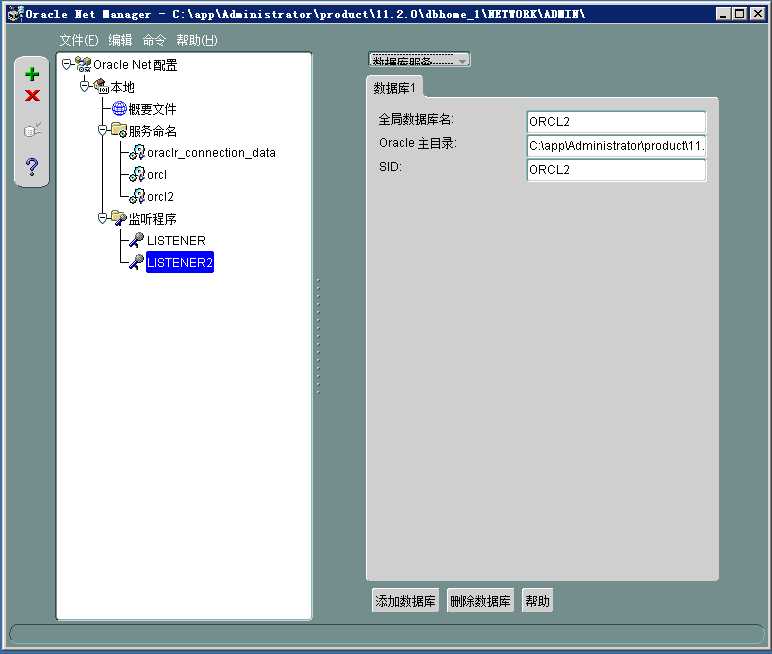Screen dimensions: 772x654
Task: Click the LISTENER2 node icon
Action: [x=136, y=262]
